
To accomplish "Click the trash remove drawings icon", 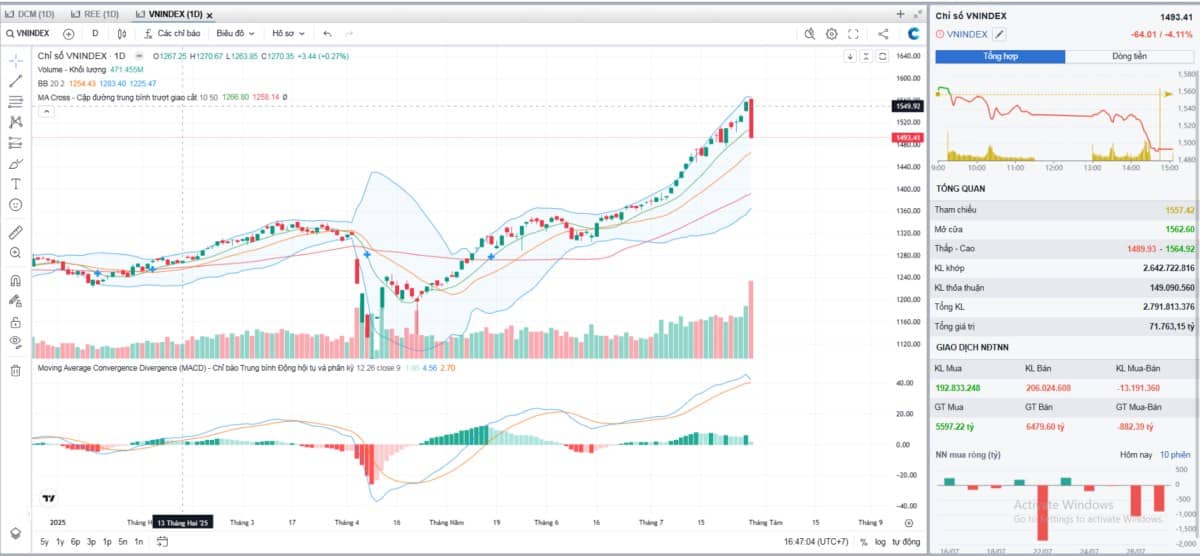I will 16,371.
